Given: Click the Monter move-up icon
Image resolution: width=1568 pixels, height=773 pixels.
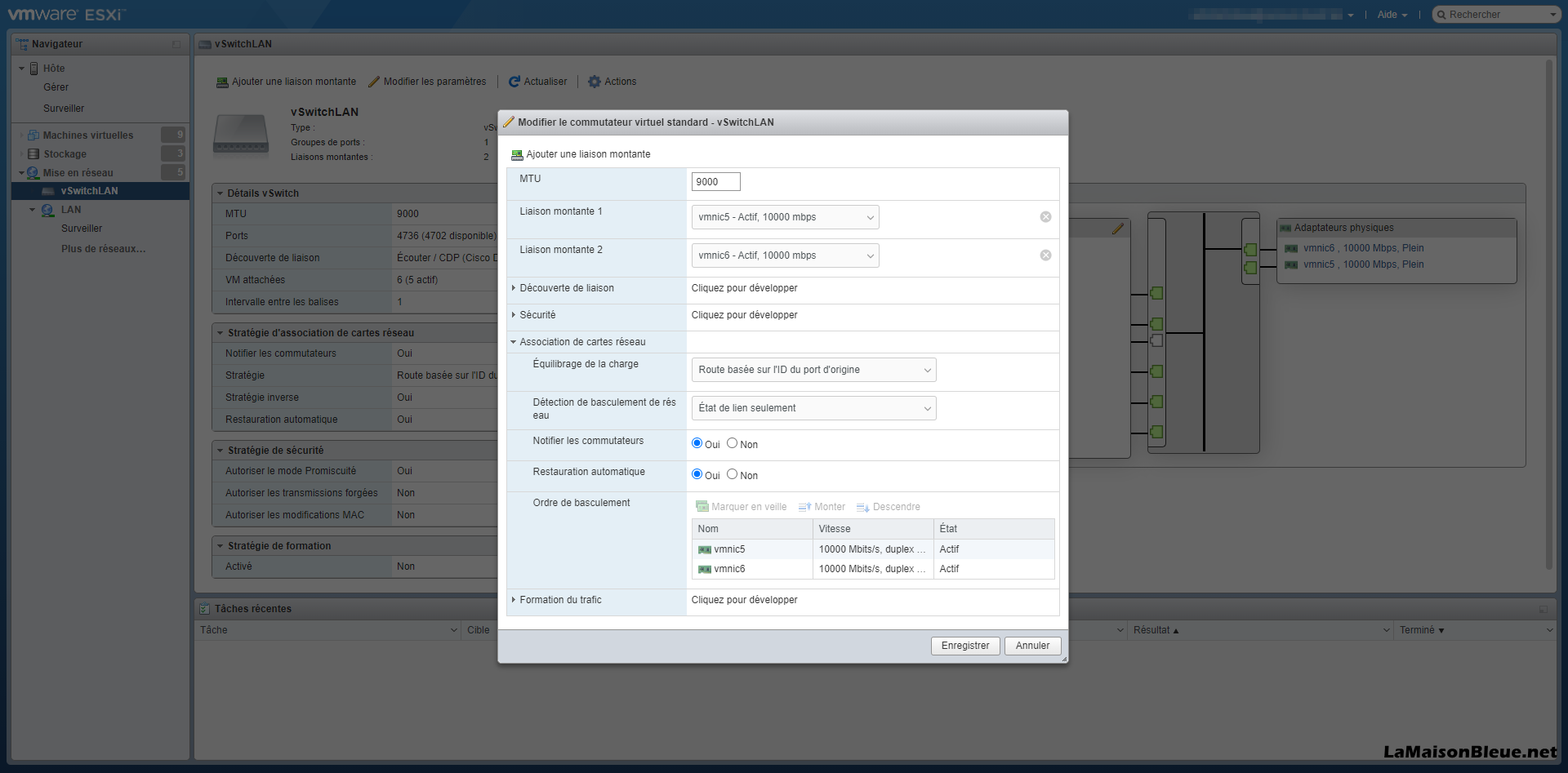Looking at the screenshot, I should pyautogui.click(x=804, y=507).
